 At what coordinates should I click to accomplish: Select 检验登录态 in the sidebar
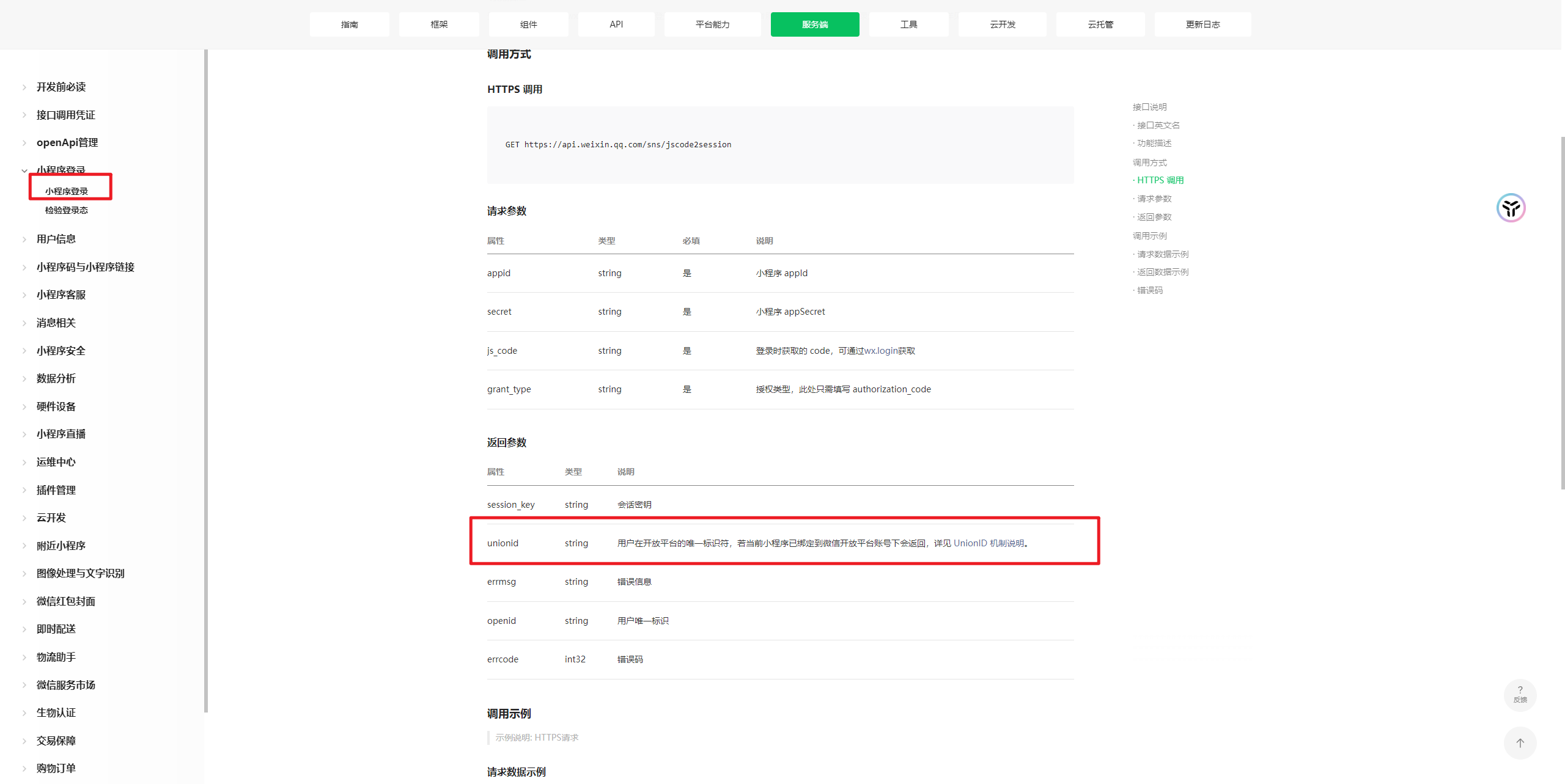point(66,210)
